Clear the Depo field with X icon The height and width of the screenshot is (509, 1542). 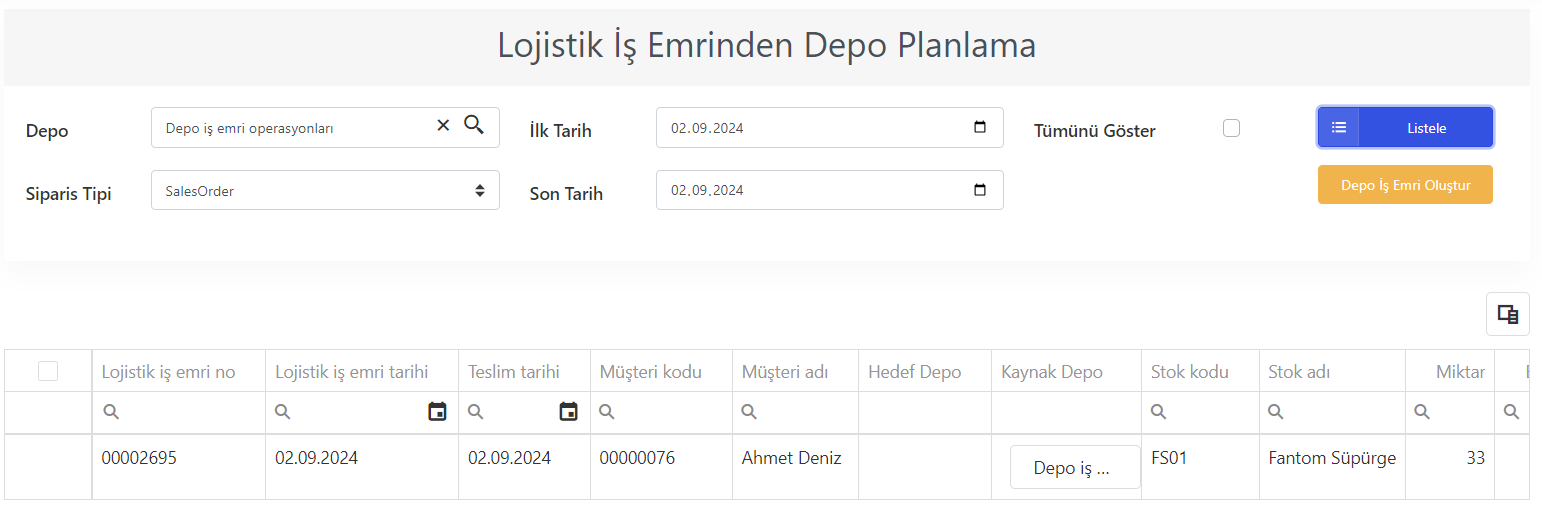443,125
